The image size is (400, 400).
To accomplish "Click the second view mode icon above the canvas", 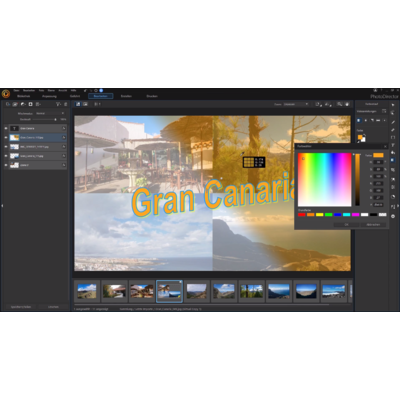I will tap(85, 104).
